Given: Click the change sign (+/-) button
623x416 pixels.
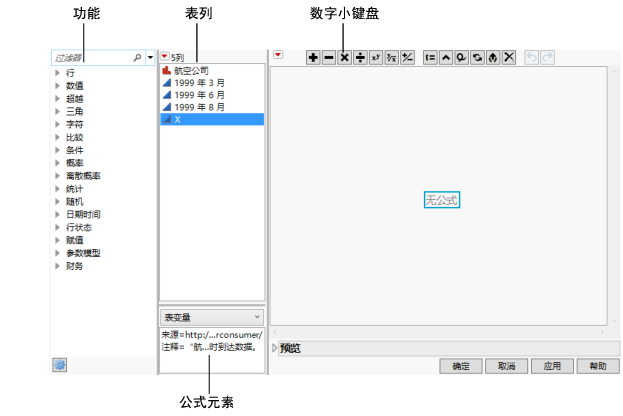Looking at the screenshot, I should 407,58.
